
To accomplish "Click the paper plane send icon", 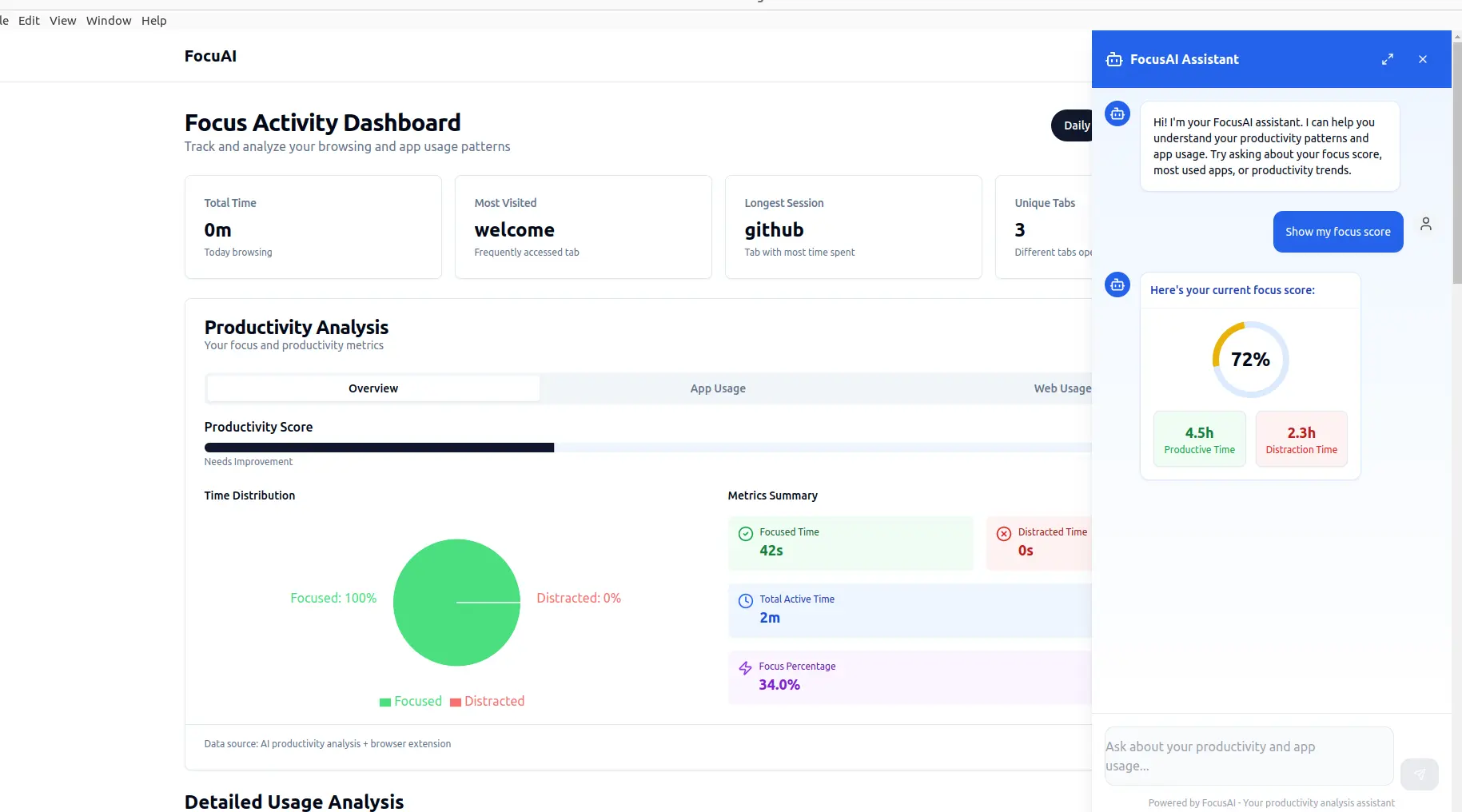I will [1419, 774].
